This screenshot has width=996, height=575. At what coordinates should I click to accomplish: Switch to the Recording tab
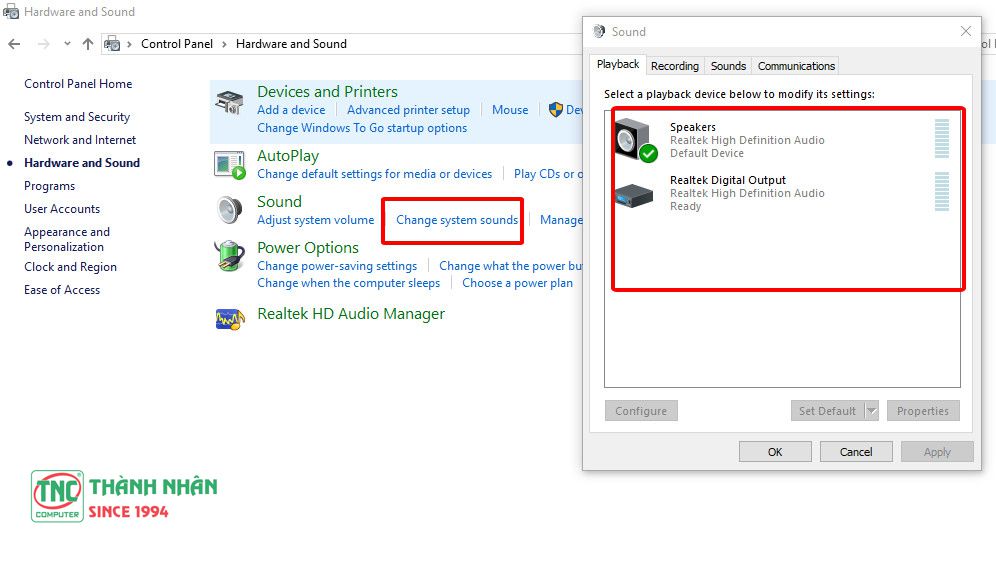(675, 66)
